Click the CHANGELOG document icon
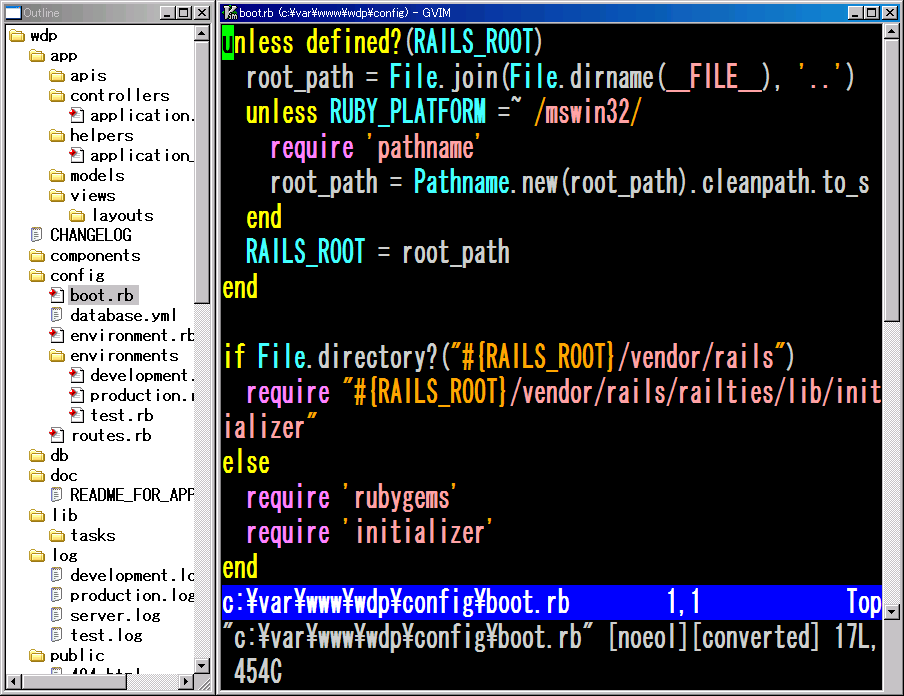Screen dimensions: 904x696 tap(37, 236)
